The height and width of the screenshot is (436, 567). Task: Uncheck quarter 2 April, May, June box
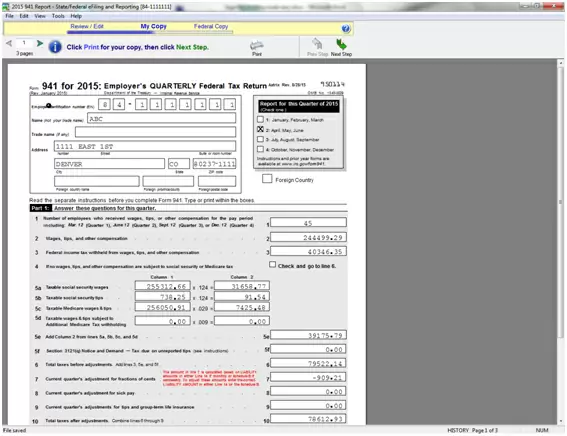tap(260, 129)
